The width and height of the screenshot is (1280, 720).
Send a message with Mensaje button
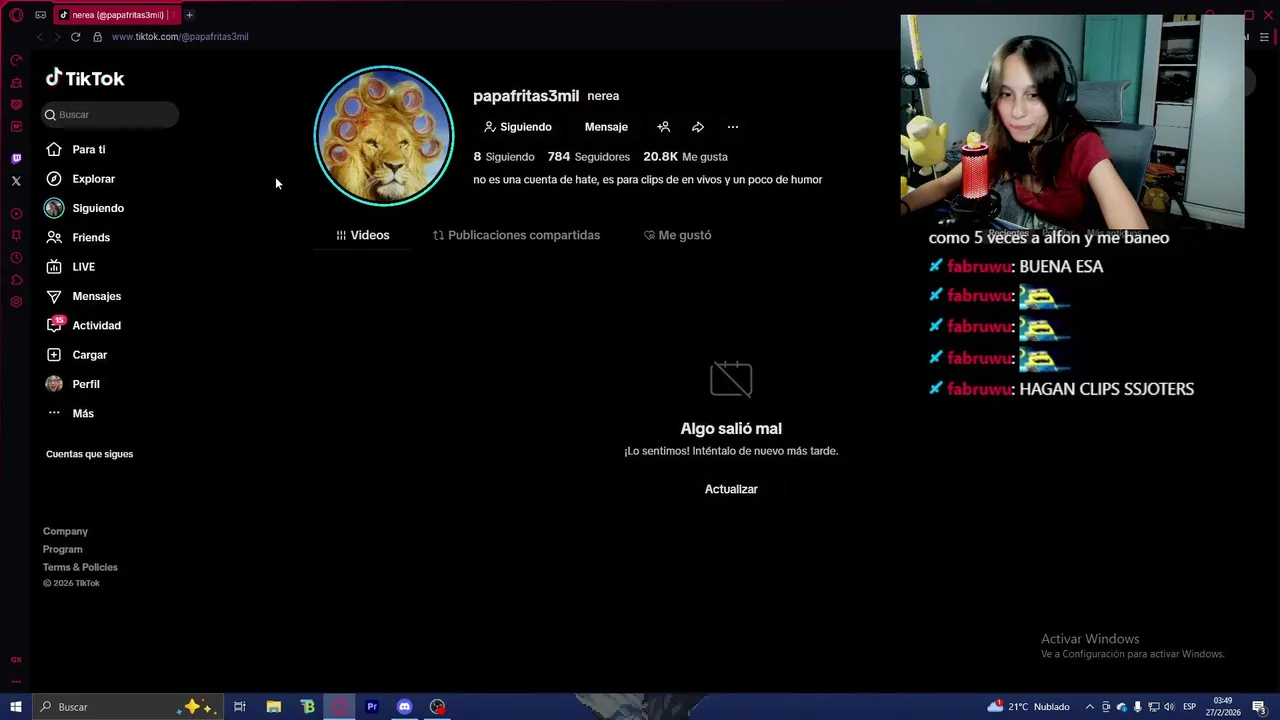point(606,127)
